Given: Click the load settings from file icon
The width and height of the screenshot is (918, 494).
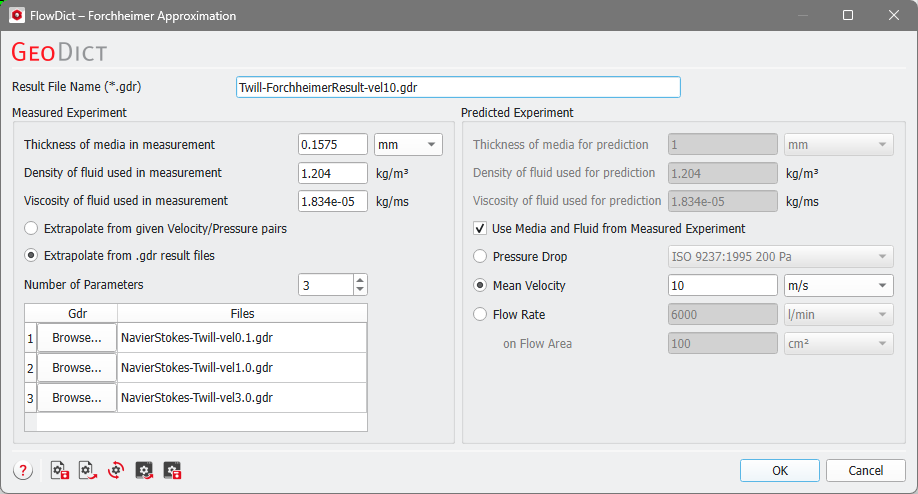Looking at the screenshot, I should click(88, 470).
